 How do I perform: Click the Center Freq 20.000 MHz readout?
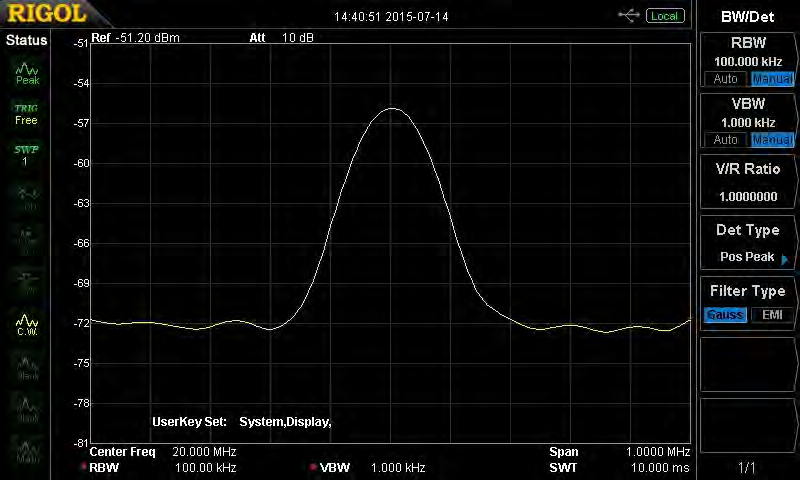(x=163, y=451)
